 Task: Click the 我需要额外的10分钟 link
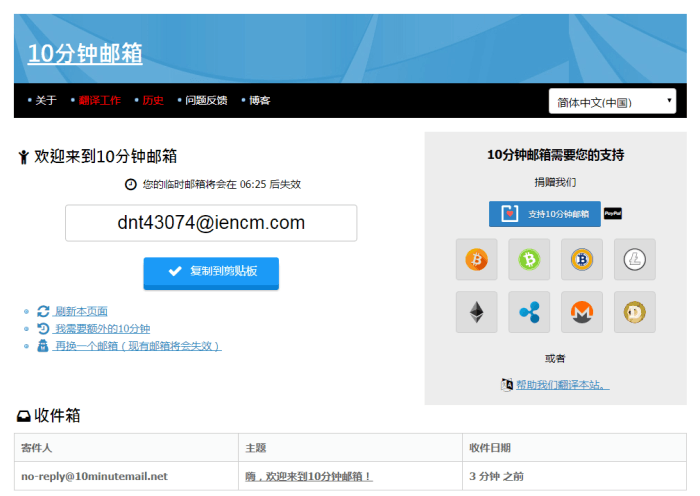102,329
